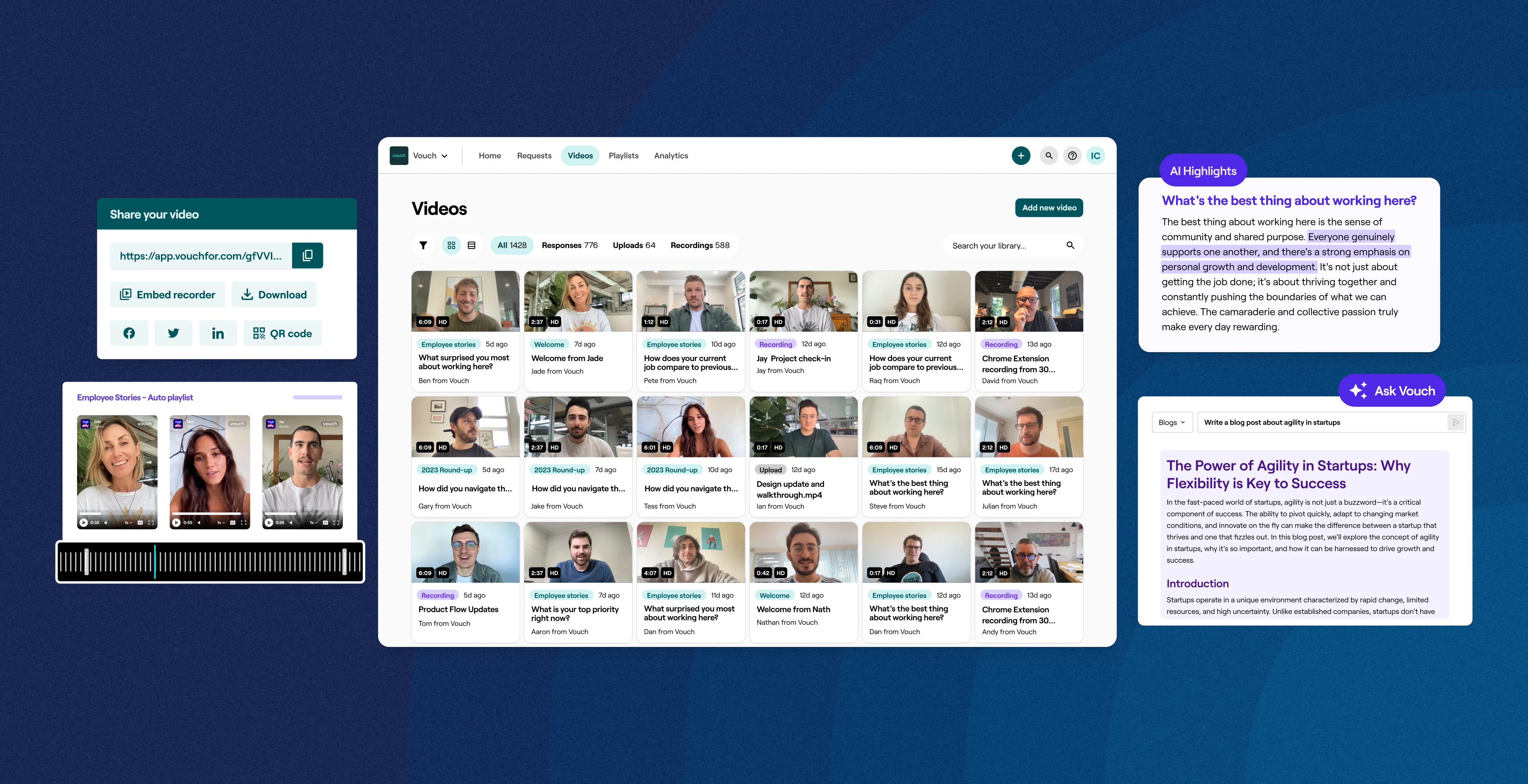Open the Analytics tab
The height and width of the screenshot is (784, 1528).
click(x=670, y=155)
